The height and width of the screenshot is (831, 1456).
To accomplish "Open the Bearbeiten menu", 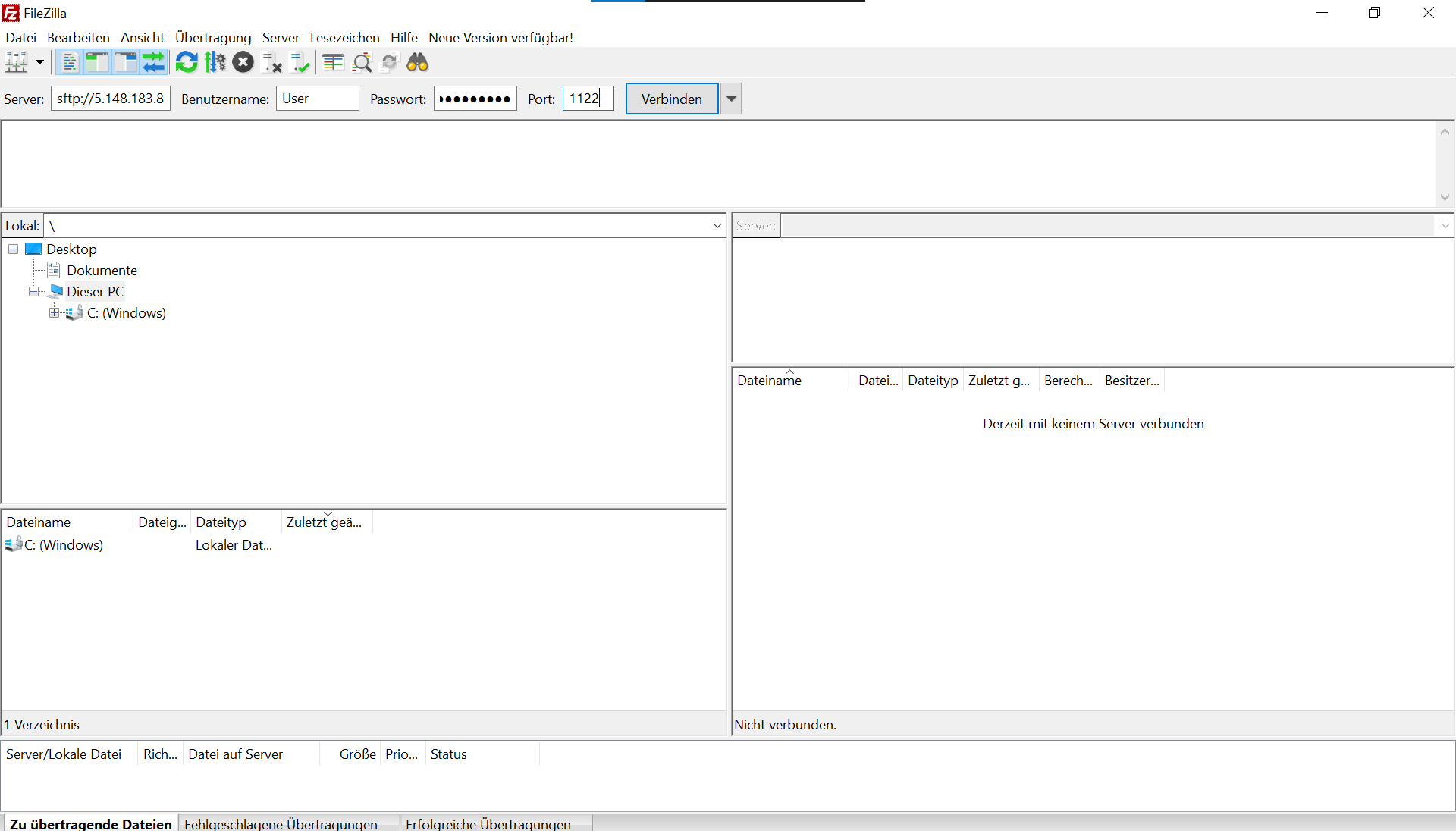I will click(x=78, y=38).
